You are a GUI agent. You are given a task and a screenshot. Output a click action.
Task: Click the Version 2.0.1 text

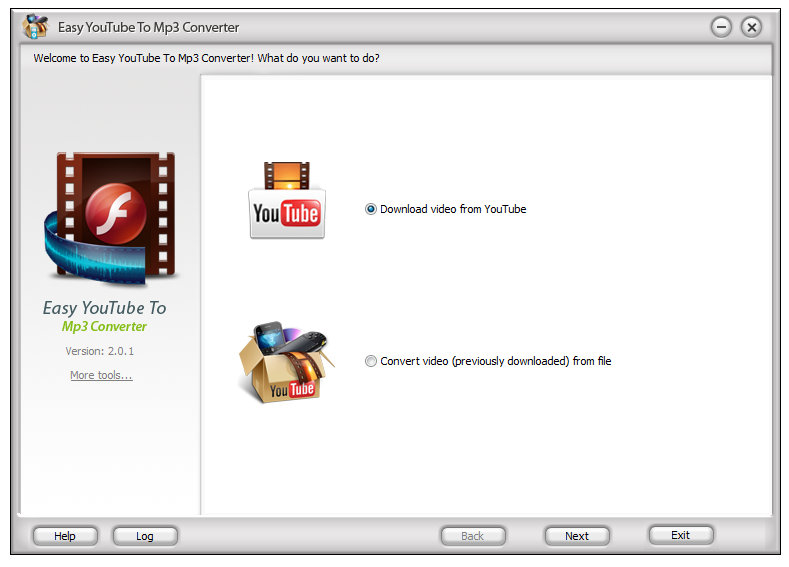point(100,351)
